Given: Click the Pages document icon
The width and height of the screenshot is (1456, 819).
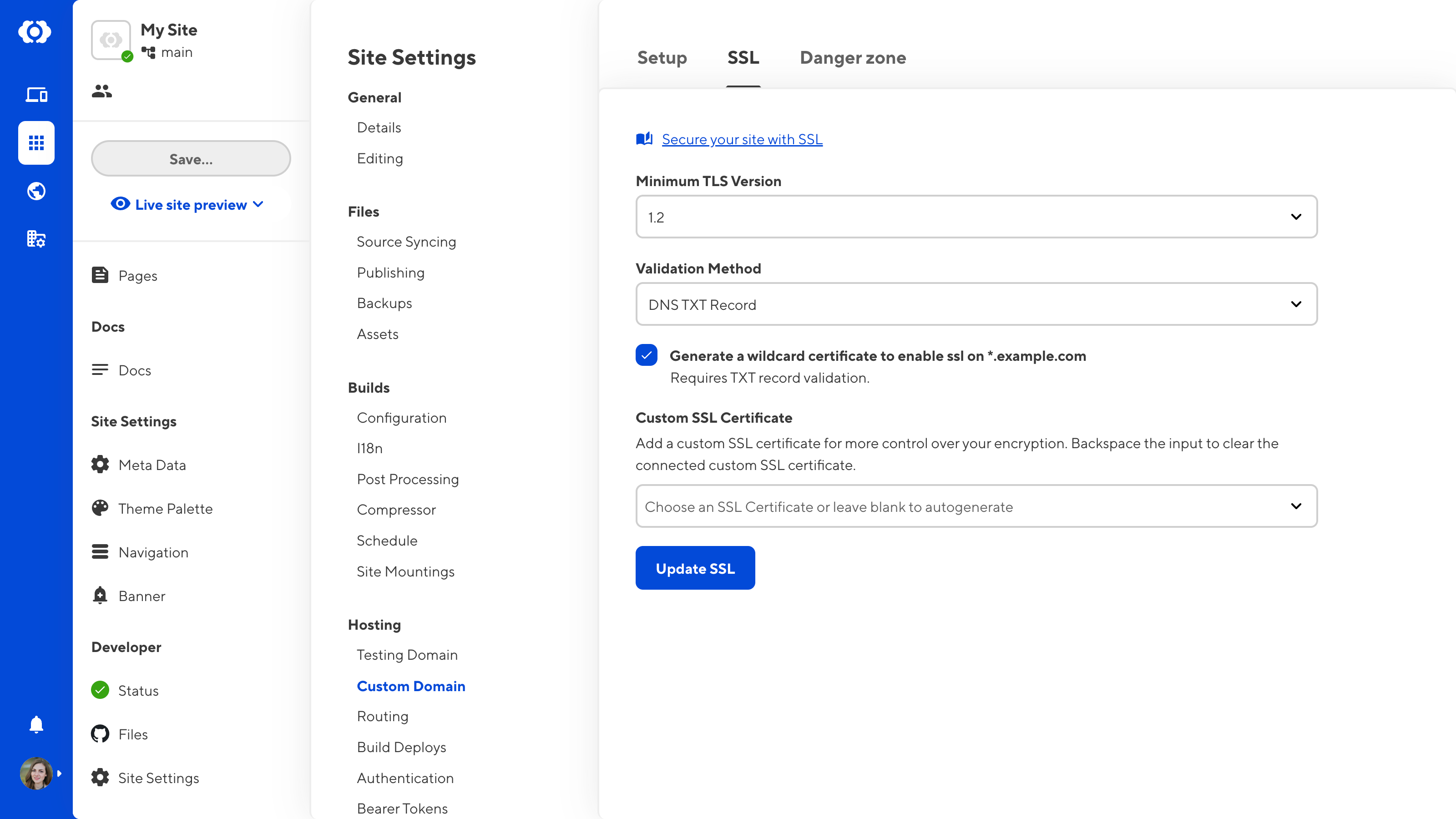Looking at the screenshot, I should 100,275.
